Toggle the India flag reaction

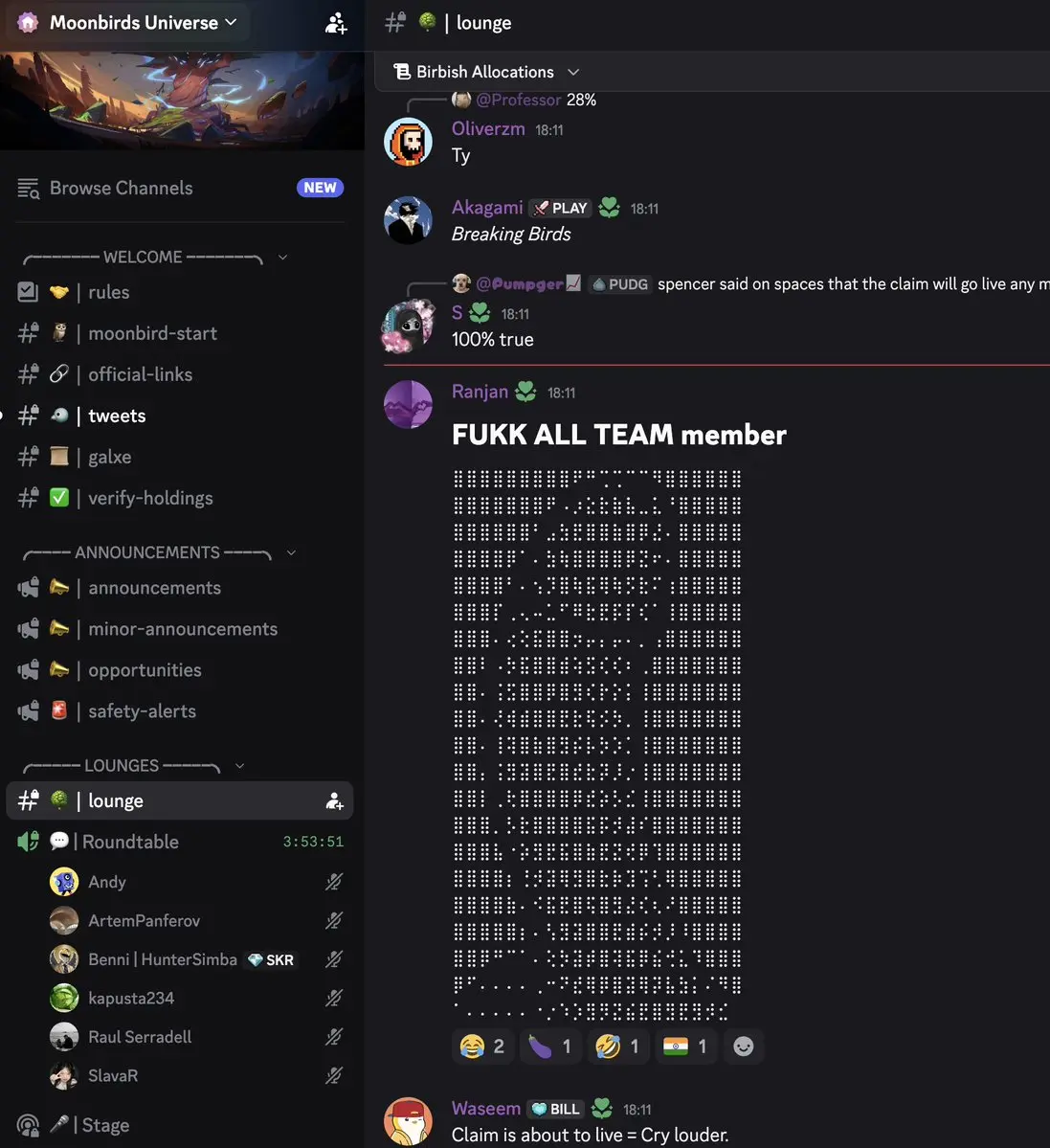tap(685, 1047)
